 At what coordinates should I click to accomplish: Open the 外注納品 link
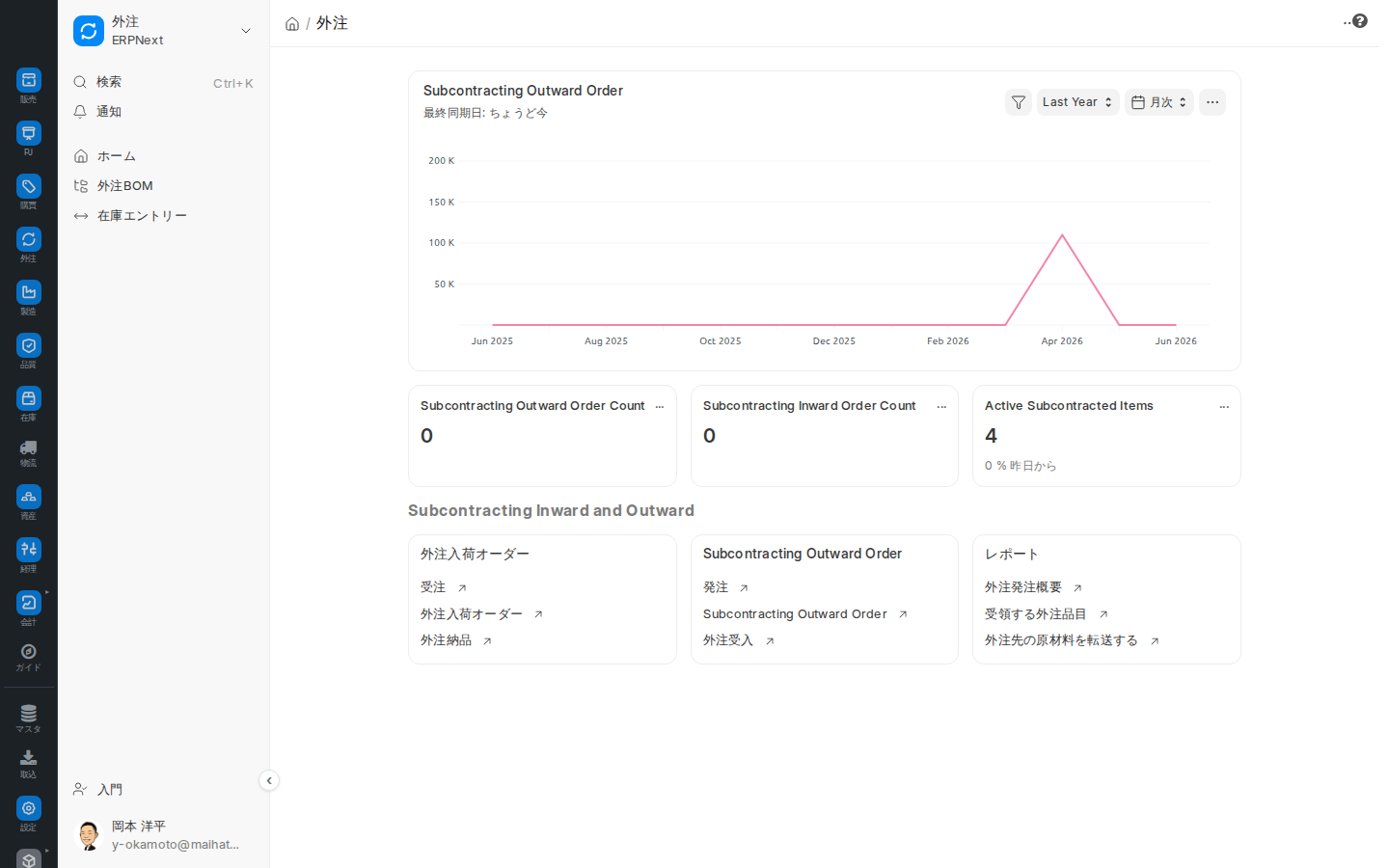(x=446, y=640)
